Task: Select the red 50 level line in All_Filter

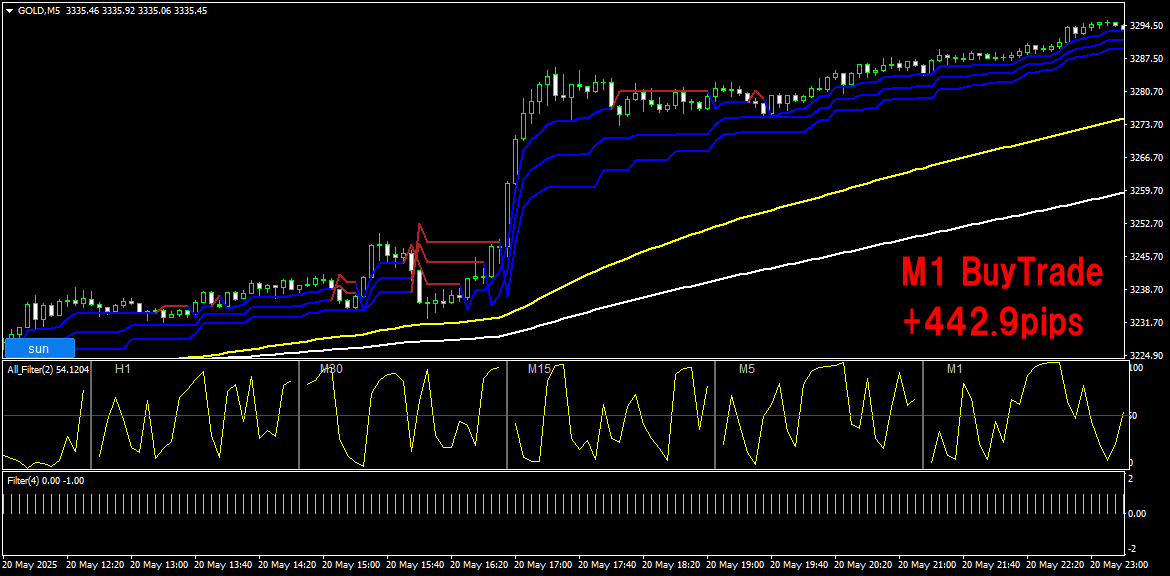Action: (x=565, y=416)
